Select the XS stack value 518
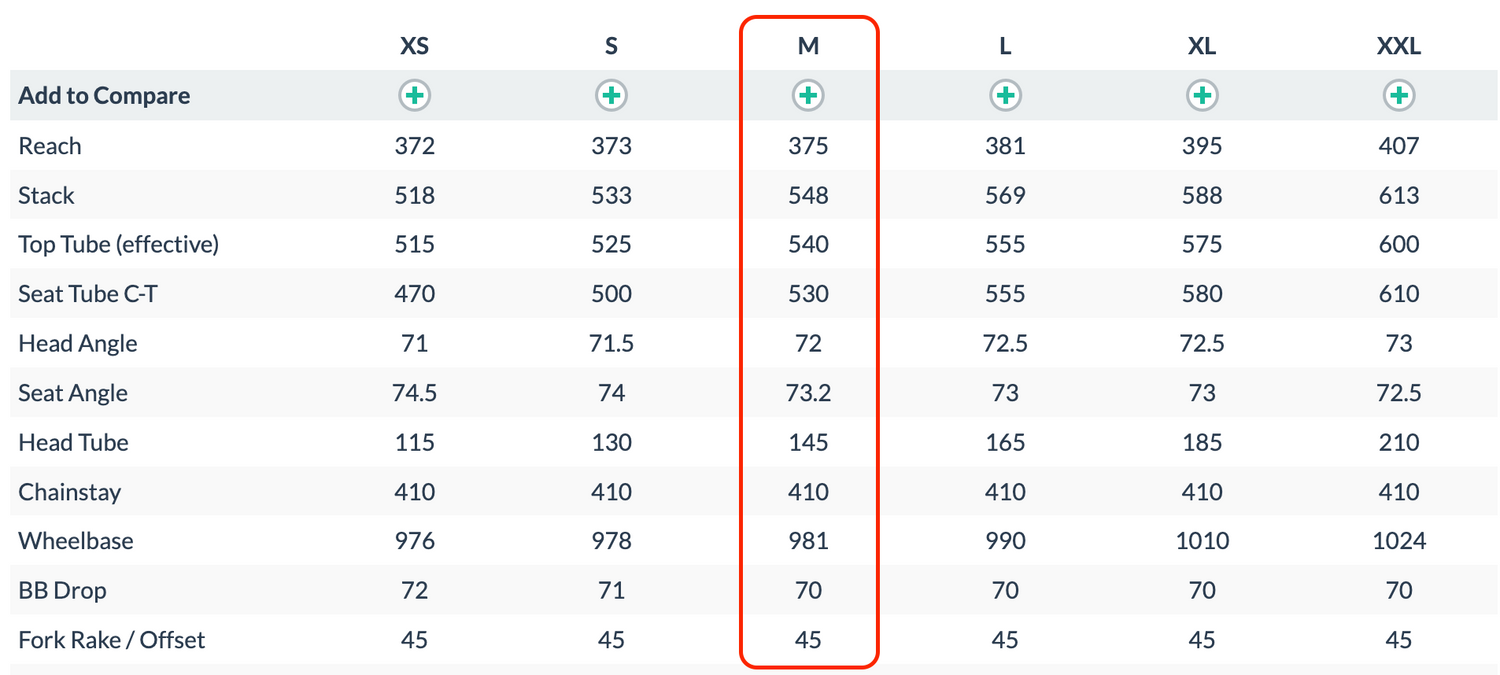This screenshot has height=675, width=1500. click(414, 195)
